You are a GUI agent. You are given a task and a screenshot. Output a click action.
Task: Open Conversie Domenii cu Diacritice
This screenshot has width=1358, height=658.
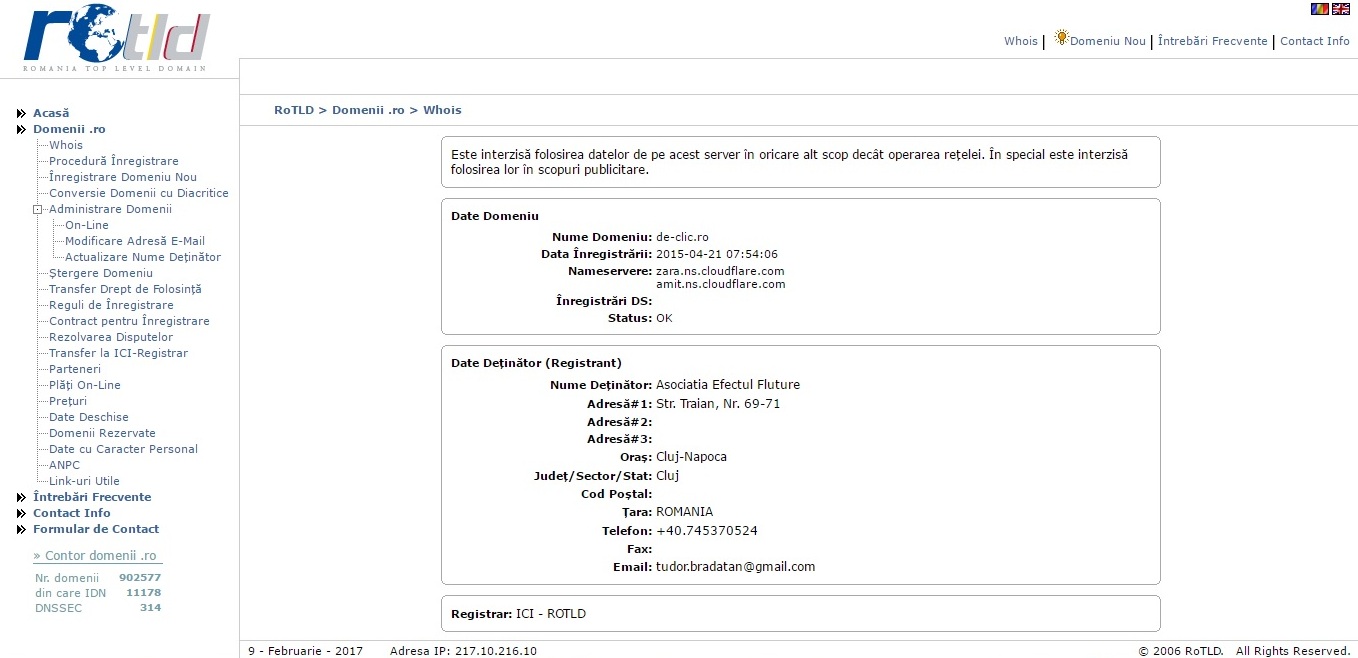(139, 194)
